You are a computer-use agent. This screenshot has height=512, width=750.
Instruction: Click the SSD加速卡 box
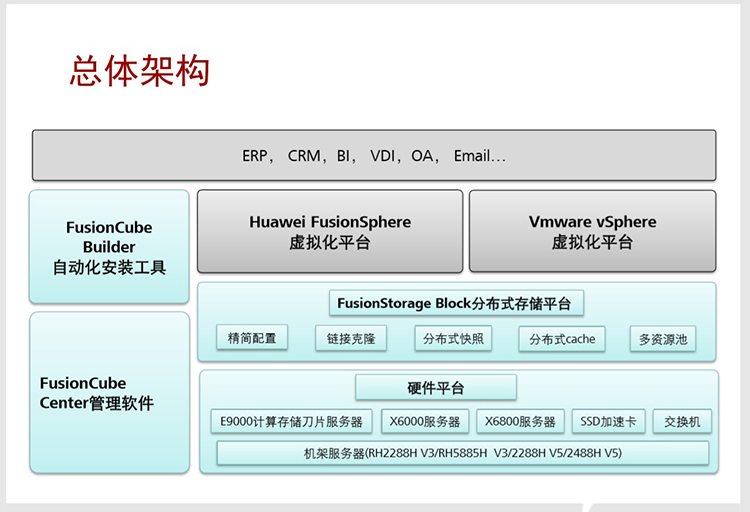[608, 422]
